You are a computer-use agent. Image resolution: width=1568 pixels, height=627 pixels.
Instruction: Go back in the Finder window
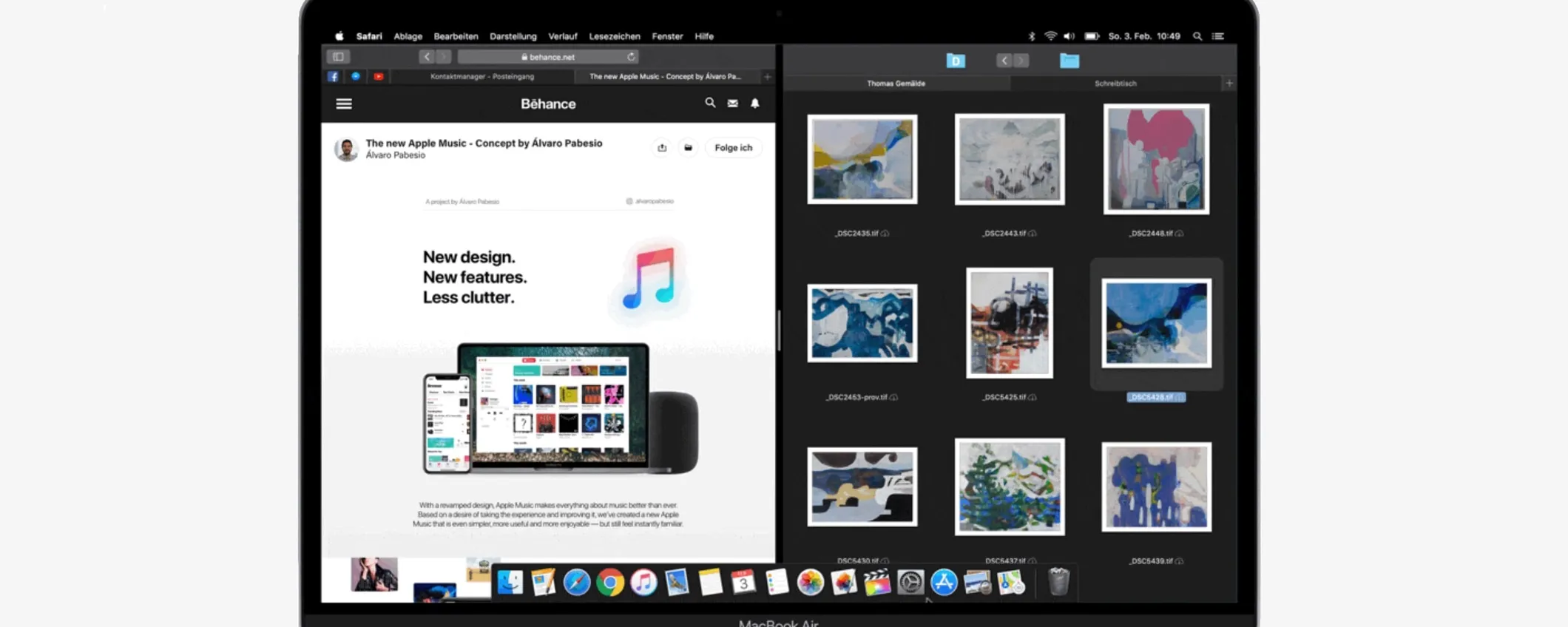click(1004, 61)
